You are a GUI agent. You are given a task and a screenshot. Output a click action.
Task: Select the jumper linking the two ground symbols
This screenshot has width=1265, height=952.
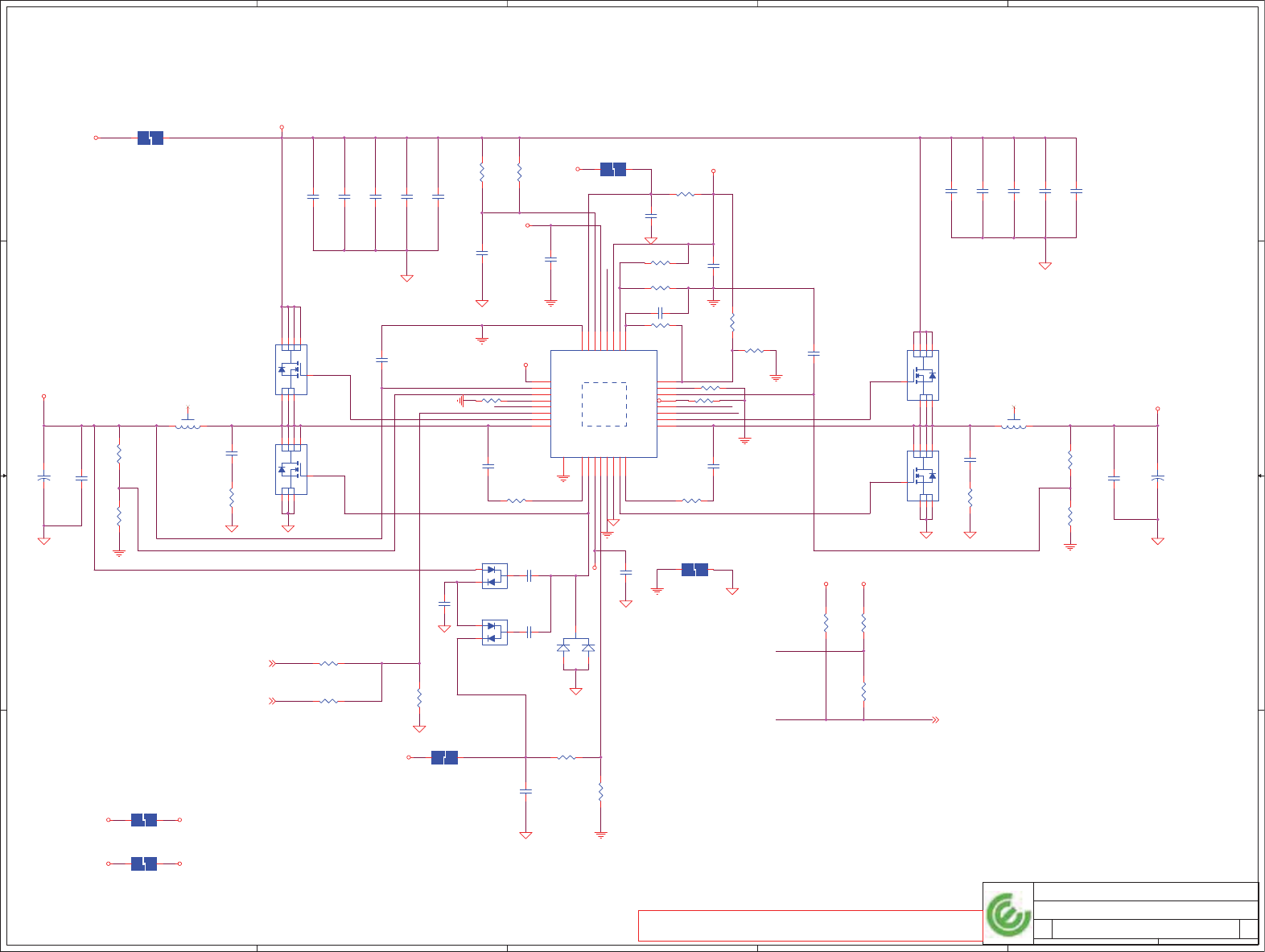tap(694, 570)
